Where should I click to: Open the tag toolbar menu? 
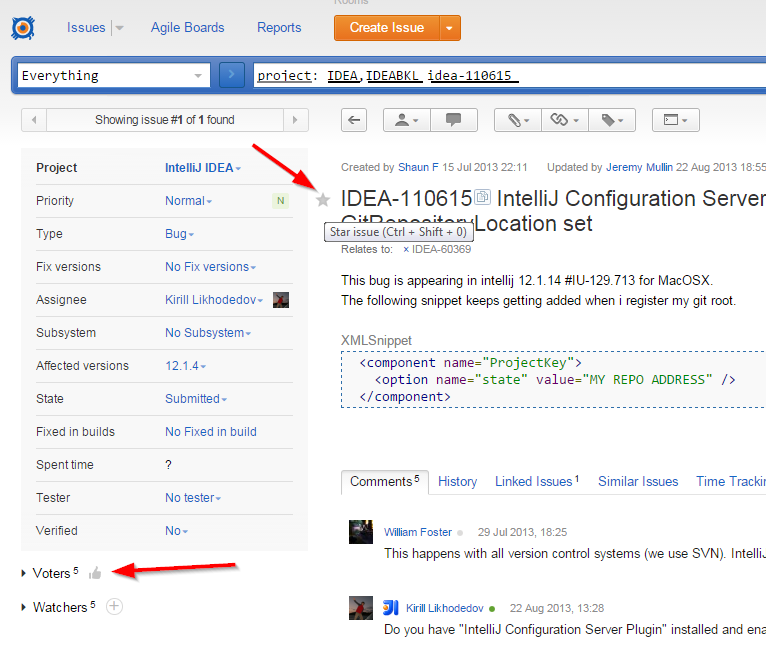[x=612, y=120]
